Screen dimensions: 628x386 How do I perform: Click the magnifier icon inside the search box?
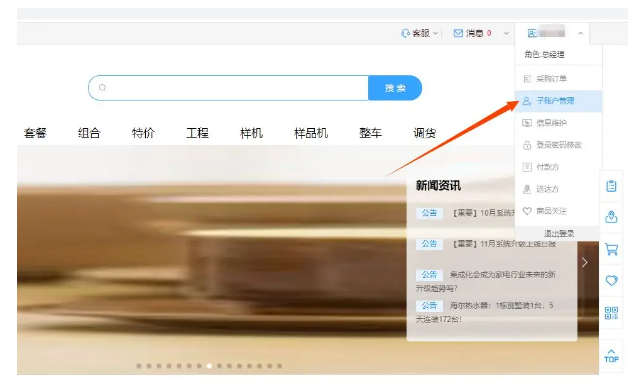coord(103,88)
